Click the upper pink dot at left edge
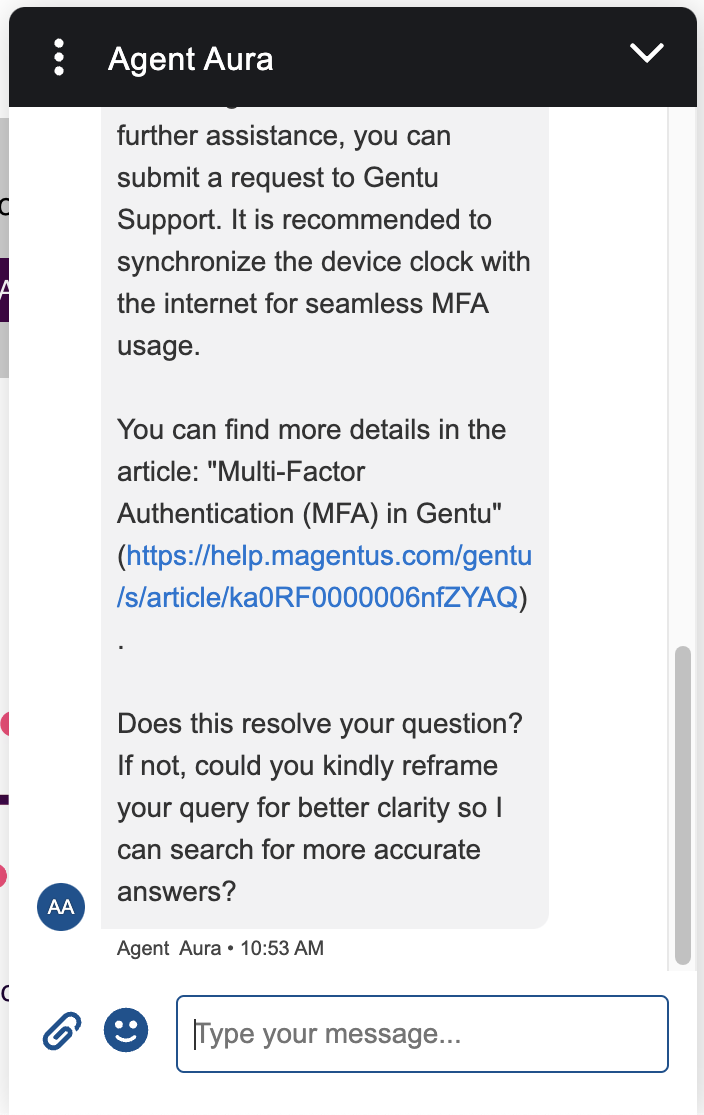 click(x=4, y=724)
